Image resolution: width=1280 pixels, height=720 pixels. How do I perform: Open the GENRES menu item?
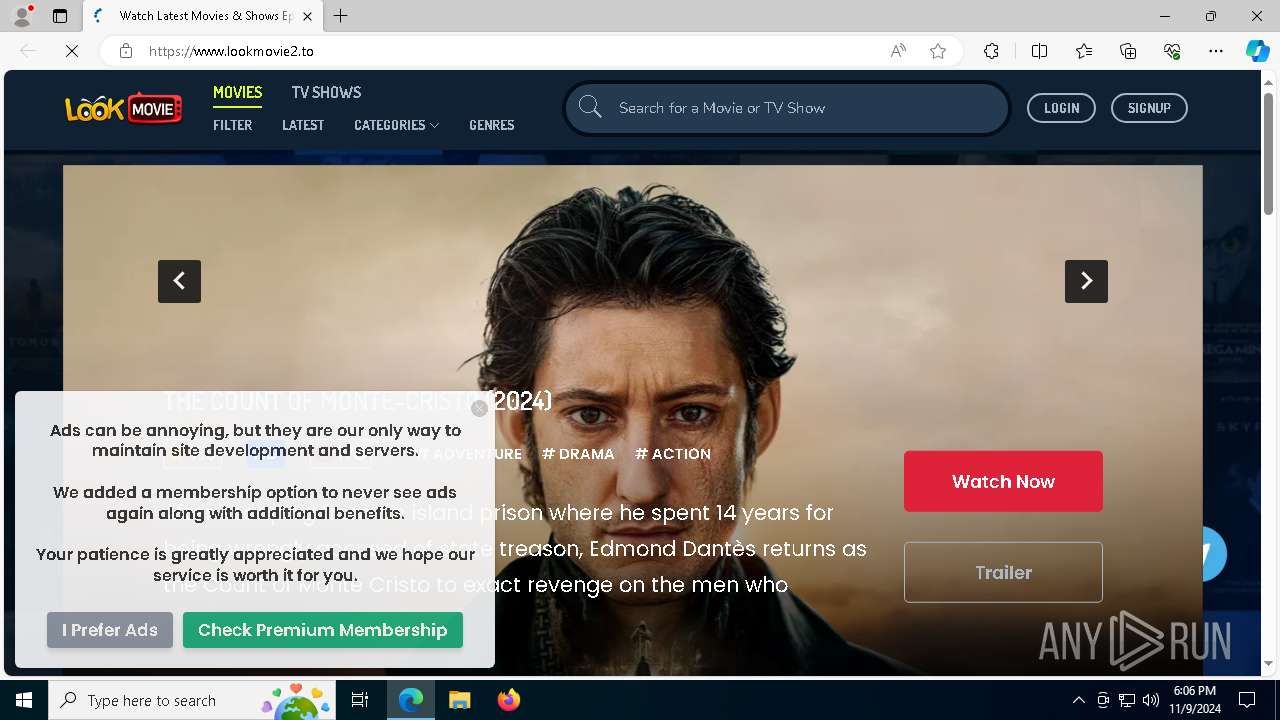(491, 125)
